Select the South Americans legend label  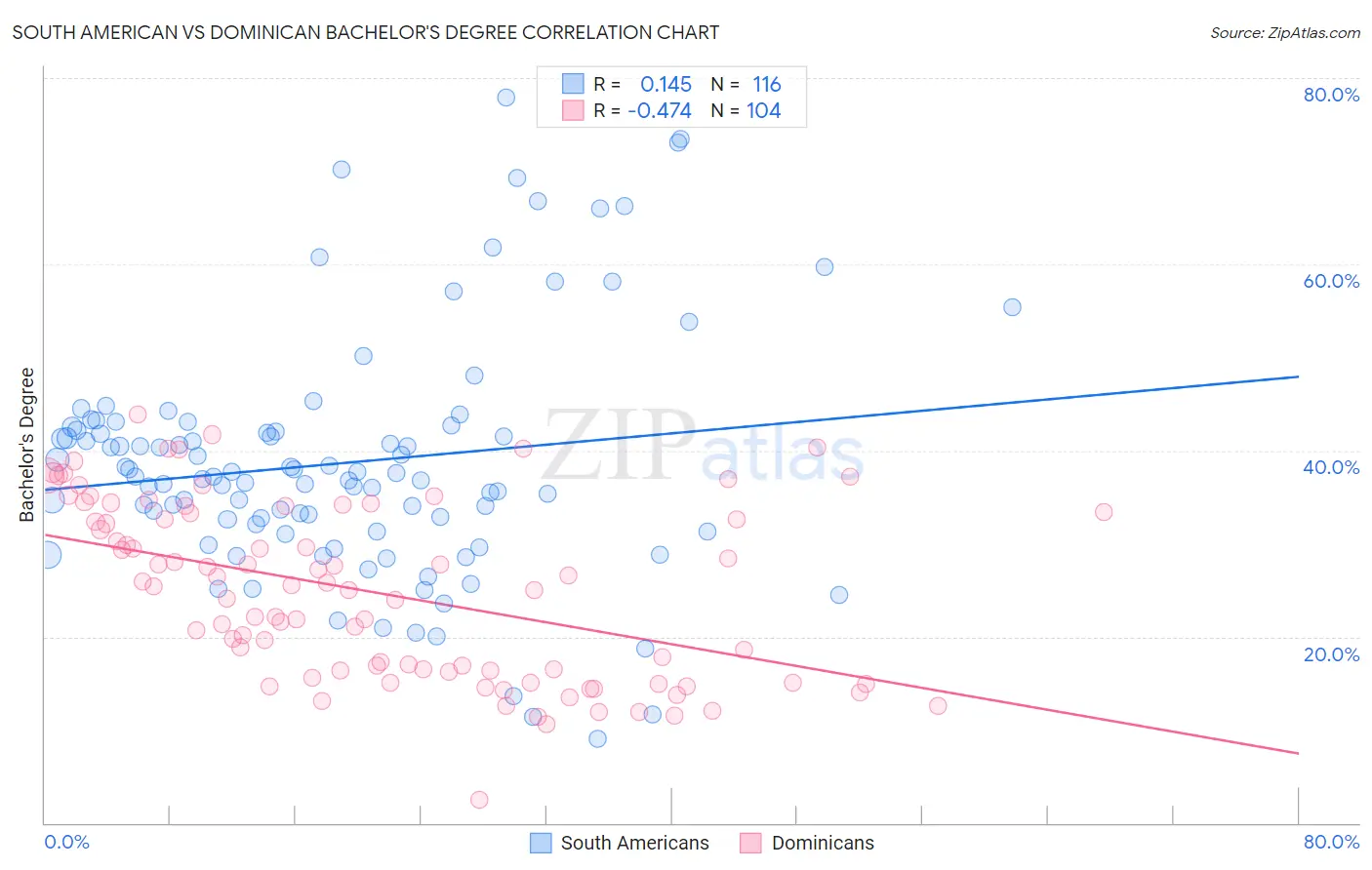(x=635, y=843)
